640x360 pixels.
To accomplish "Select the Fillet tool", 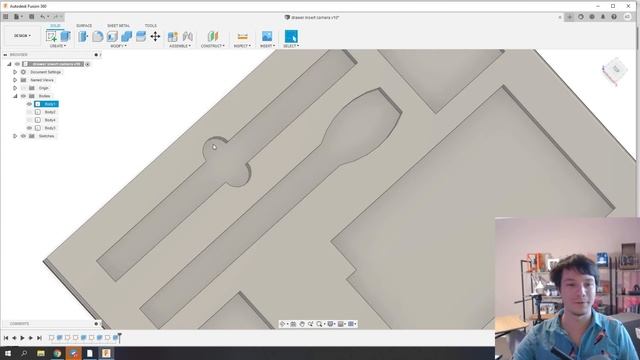I will pos(98,36).
